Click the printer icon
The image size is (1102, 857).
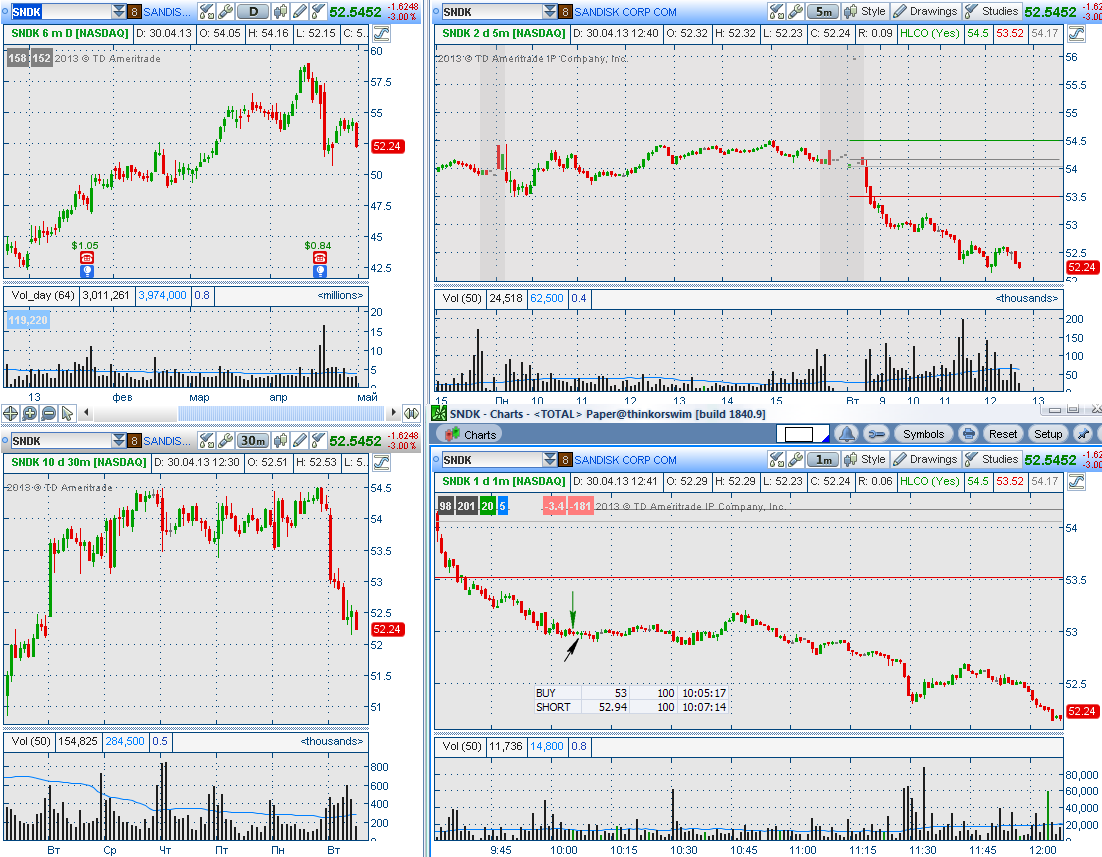[968, 434]
